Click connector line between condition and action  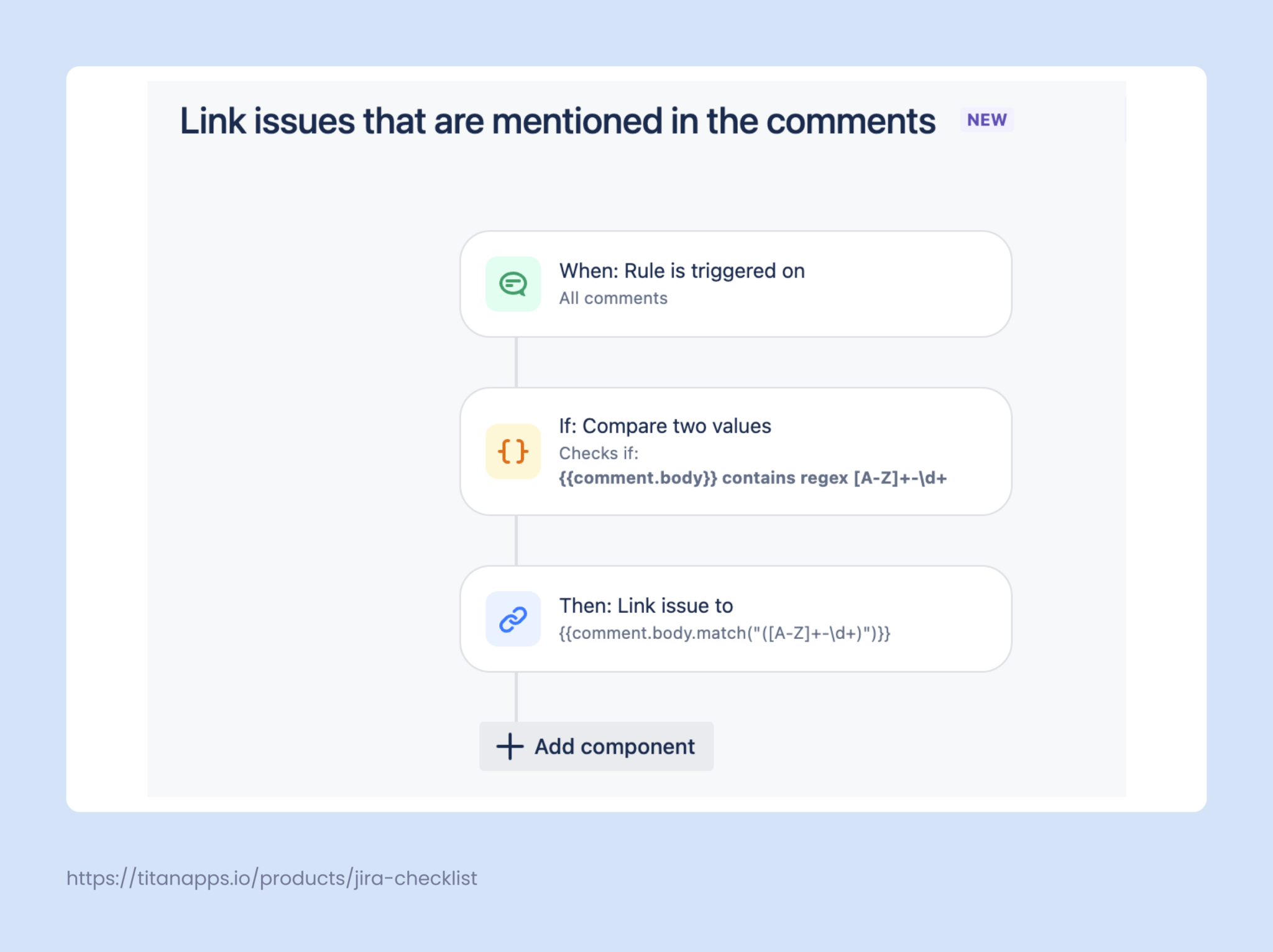click(516, 540)
